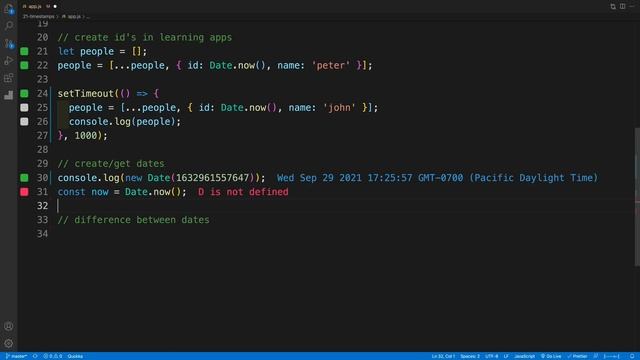
Task: Click JavaScript language mode selector
Action: coord(524,356)
